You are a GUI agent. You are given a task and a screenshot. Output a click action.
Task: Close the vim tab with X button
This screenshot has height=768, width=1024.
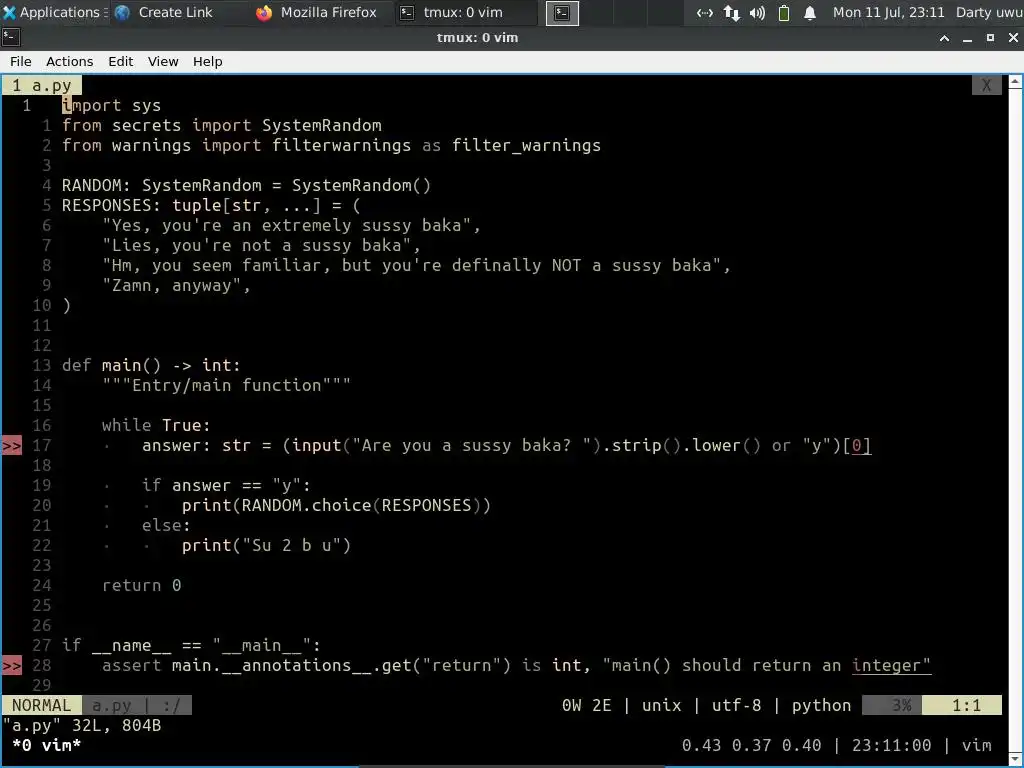point(986,86)
